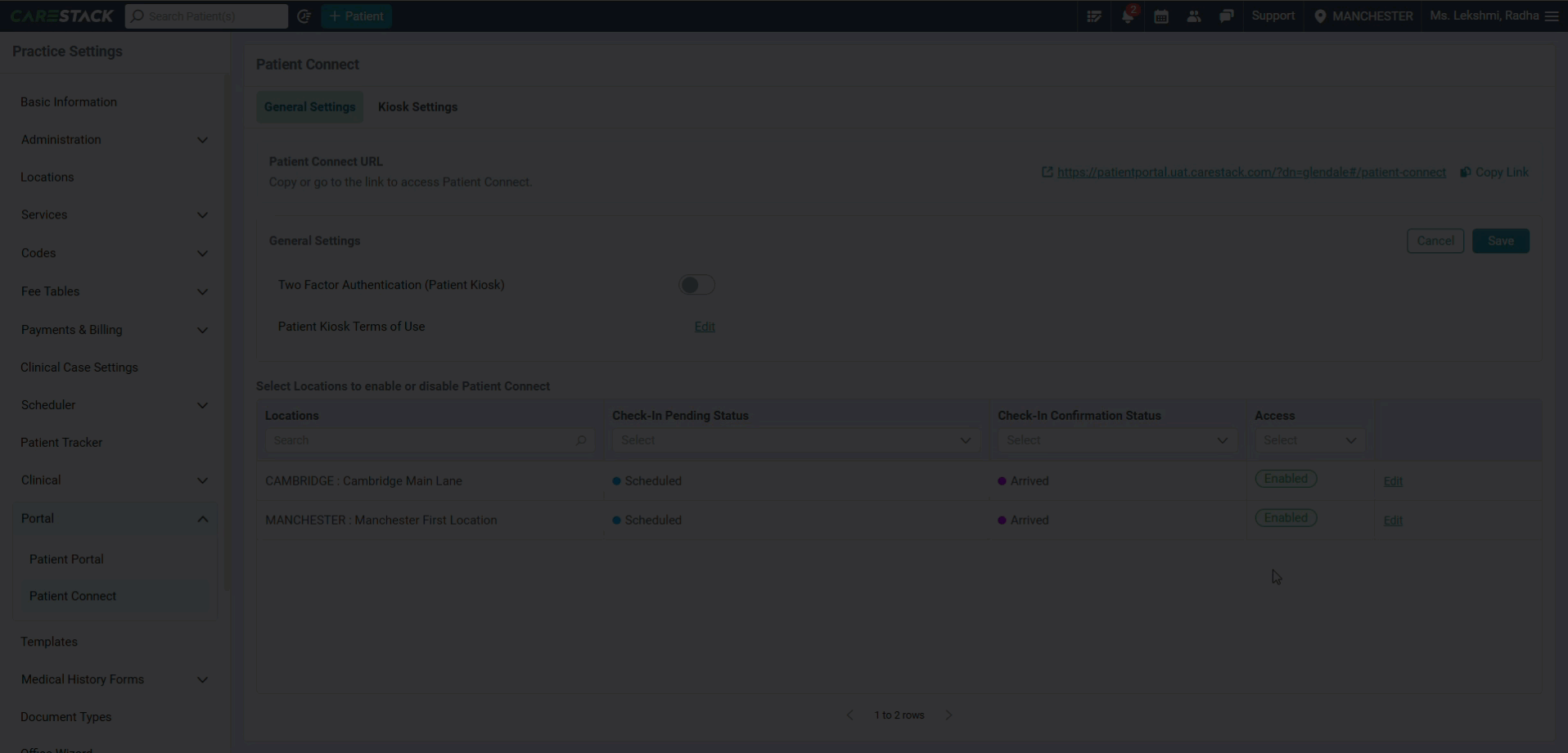Open the task list icon in top bar
This screenshot has height=753, width=1568.
point(1094,16)
